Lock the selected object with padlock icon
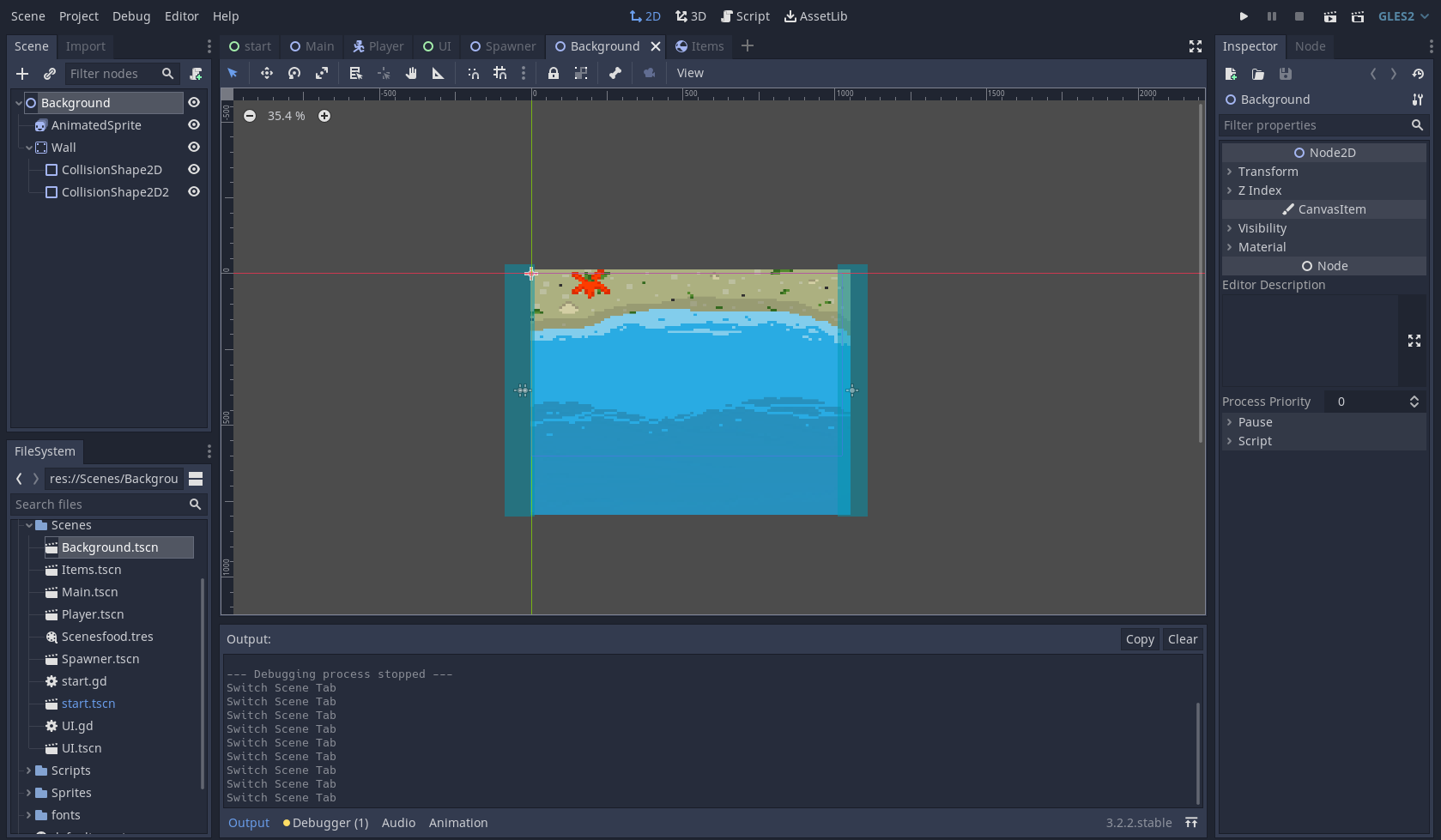Viewport: 1441px width, 840px height. (x=554, y=73)
